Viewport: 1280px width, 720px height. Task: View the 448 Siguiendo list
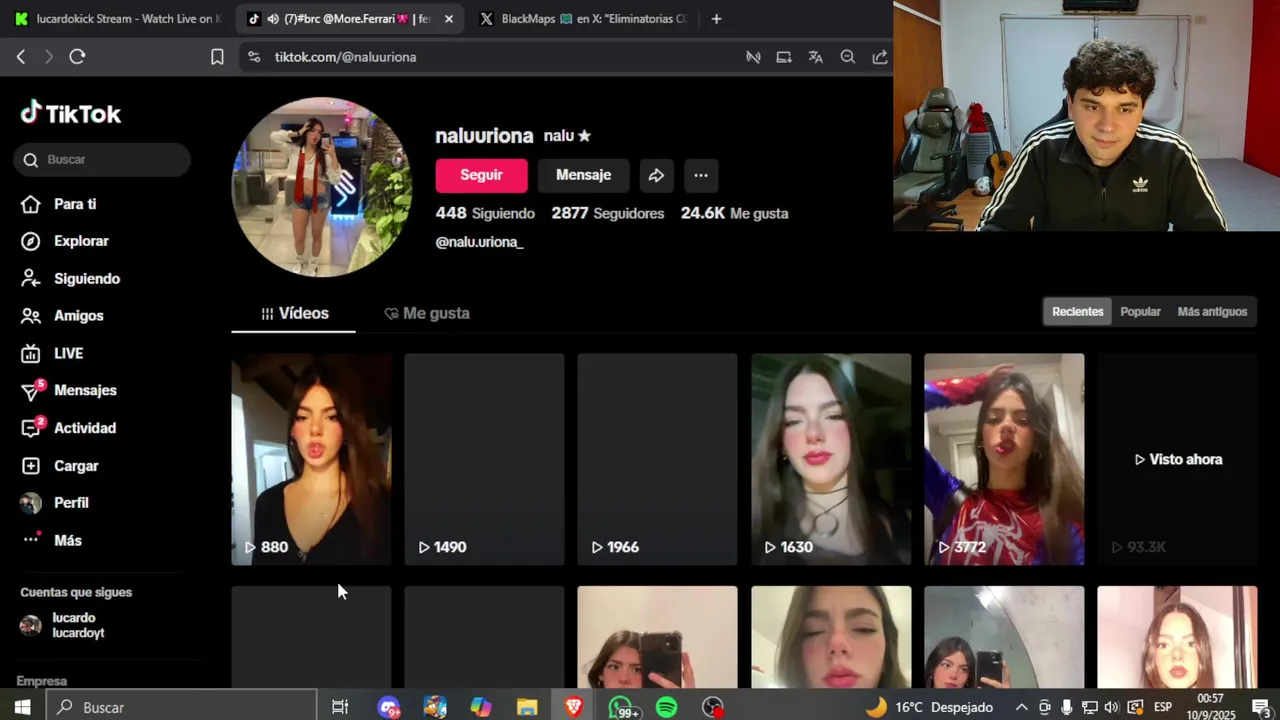[485, 213]
